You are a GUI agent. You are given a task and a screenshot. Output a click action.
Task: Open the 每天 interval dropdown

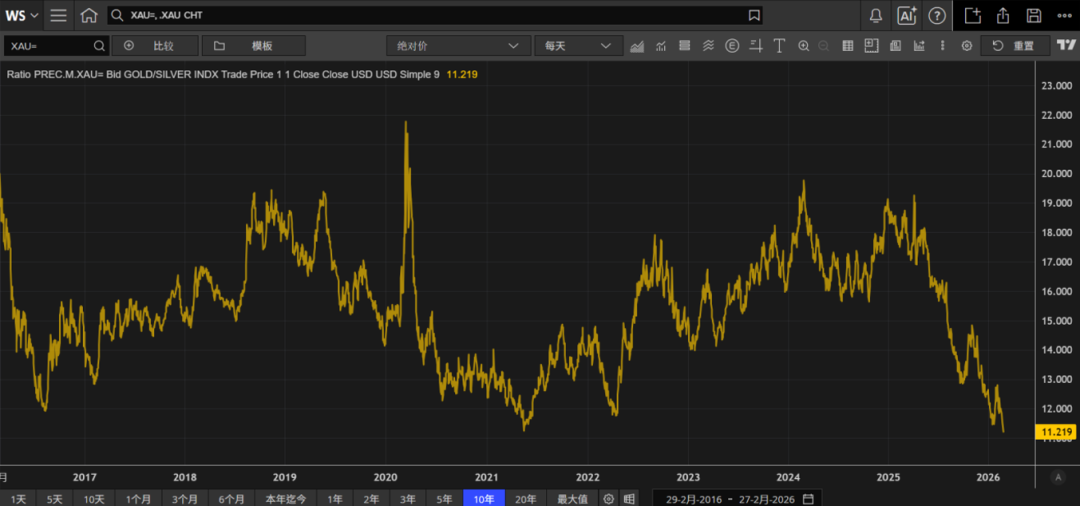click(578, 46)
